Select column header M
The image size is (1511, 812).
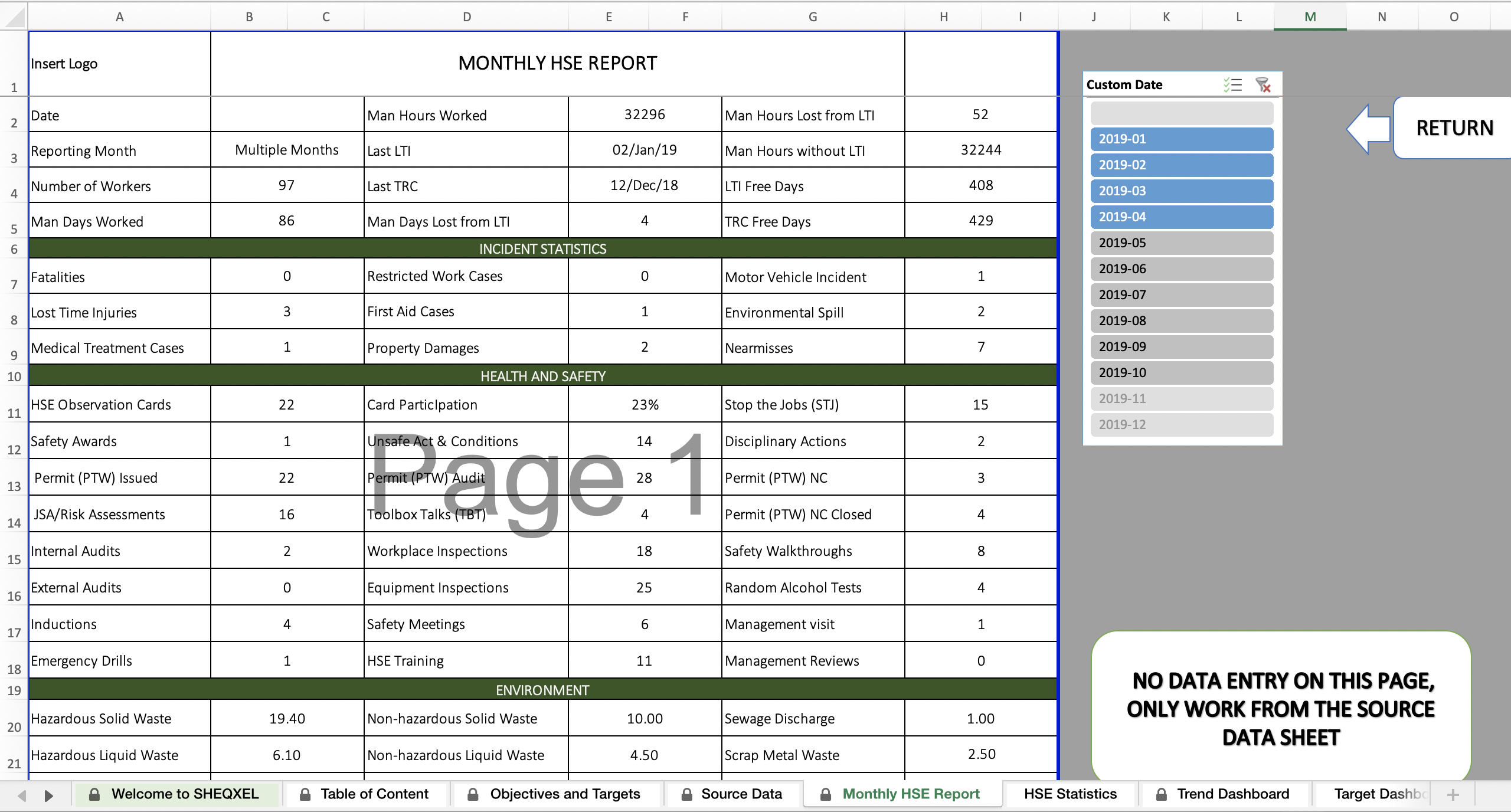[1309, 17]
